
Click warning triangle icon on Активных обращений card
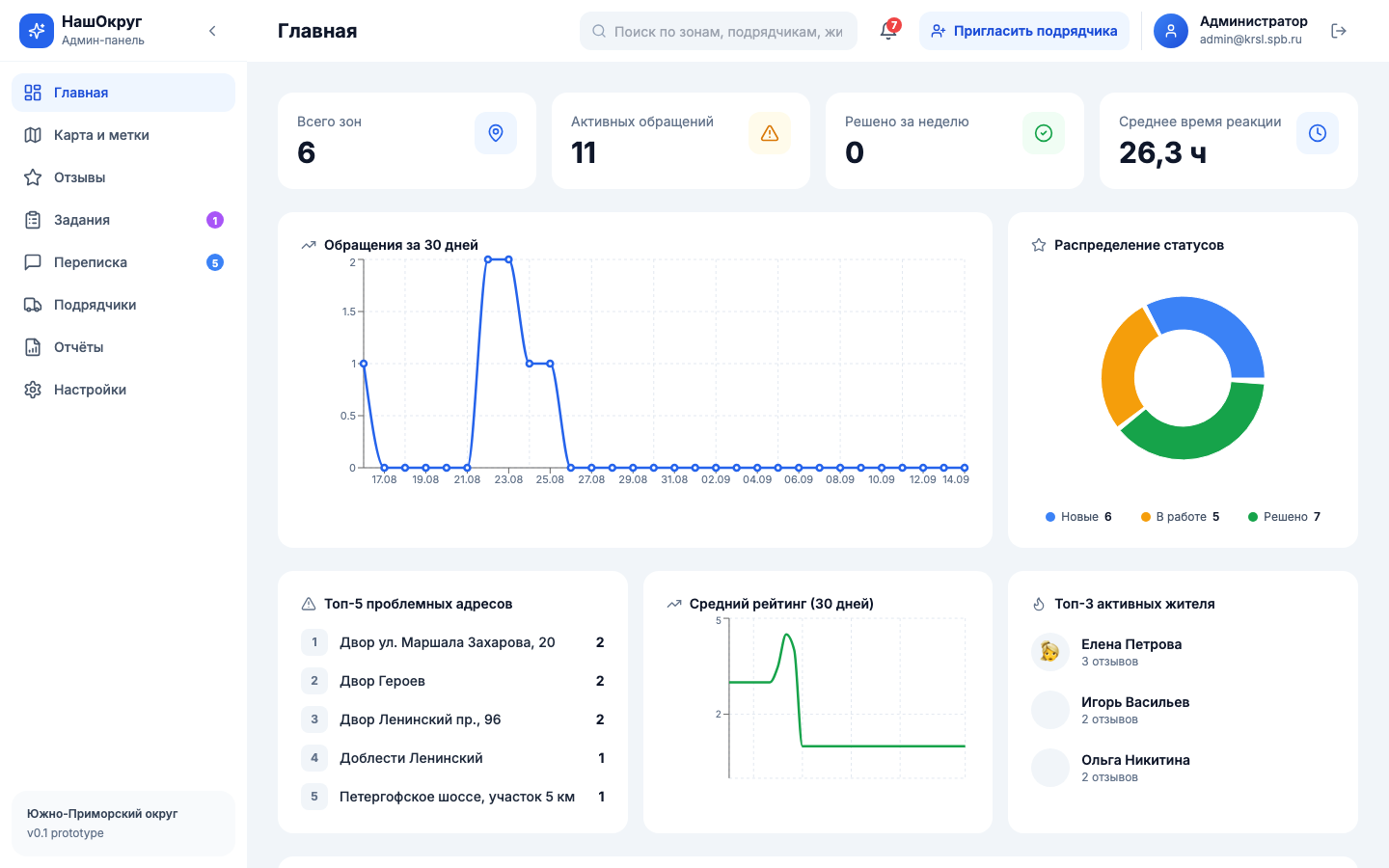[770, 133]
